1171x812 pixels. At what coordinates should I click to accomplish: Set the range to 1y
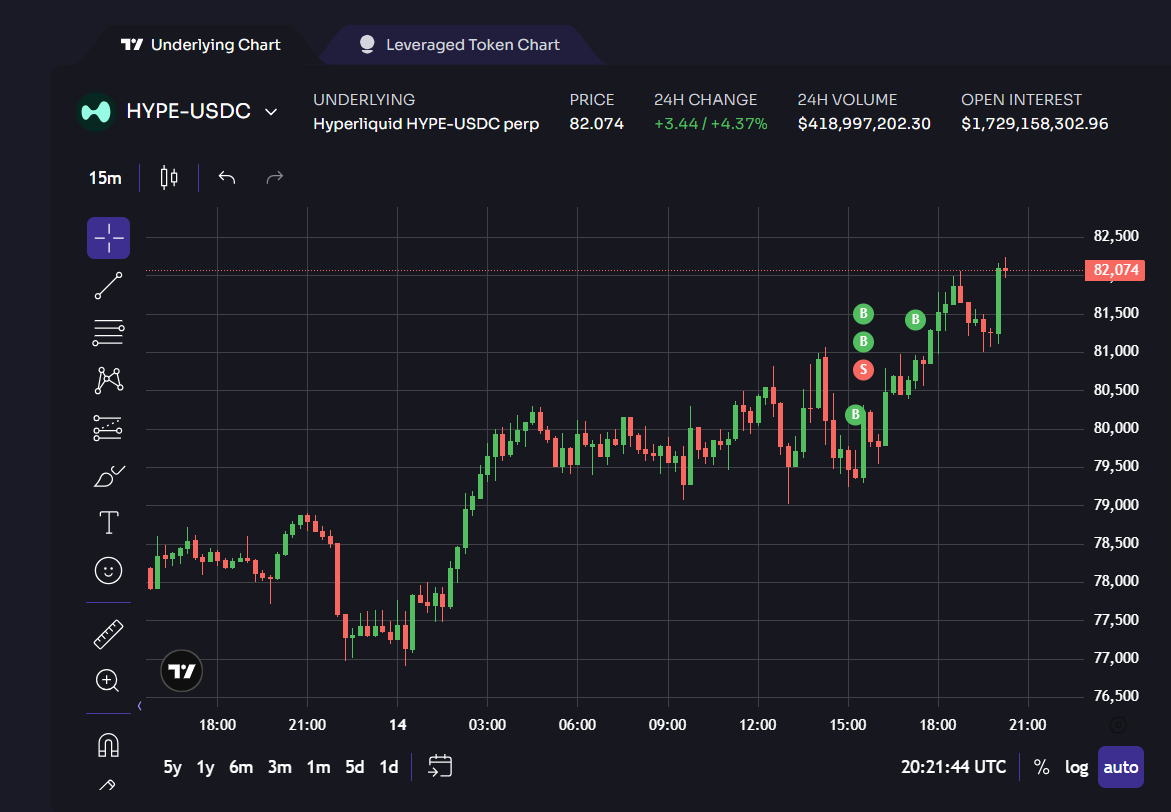tap(205, 767)
